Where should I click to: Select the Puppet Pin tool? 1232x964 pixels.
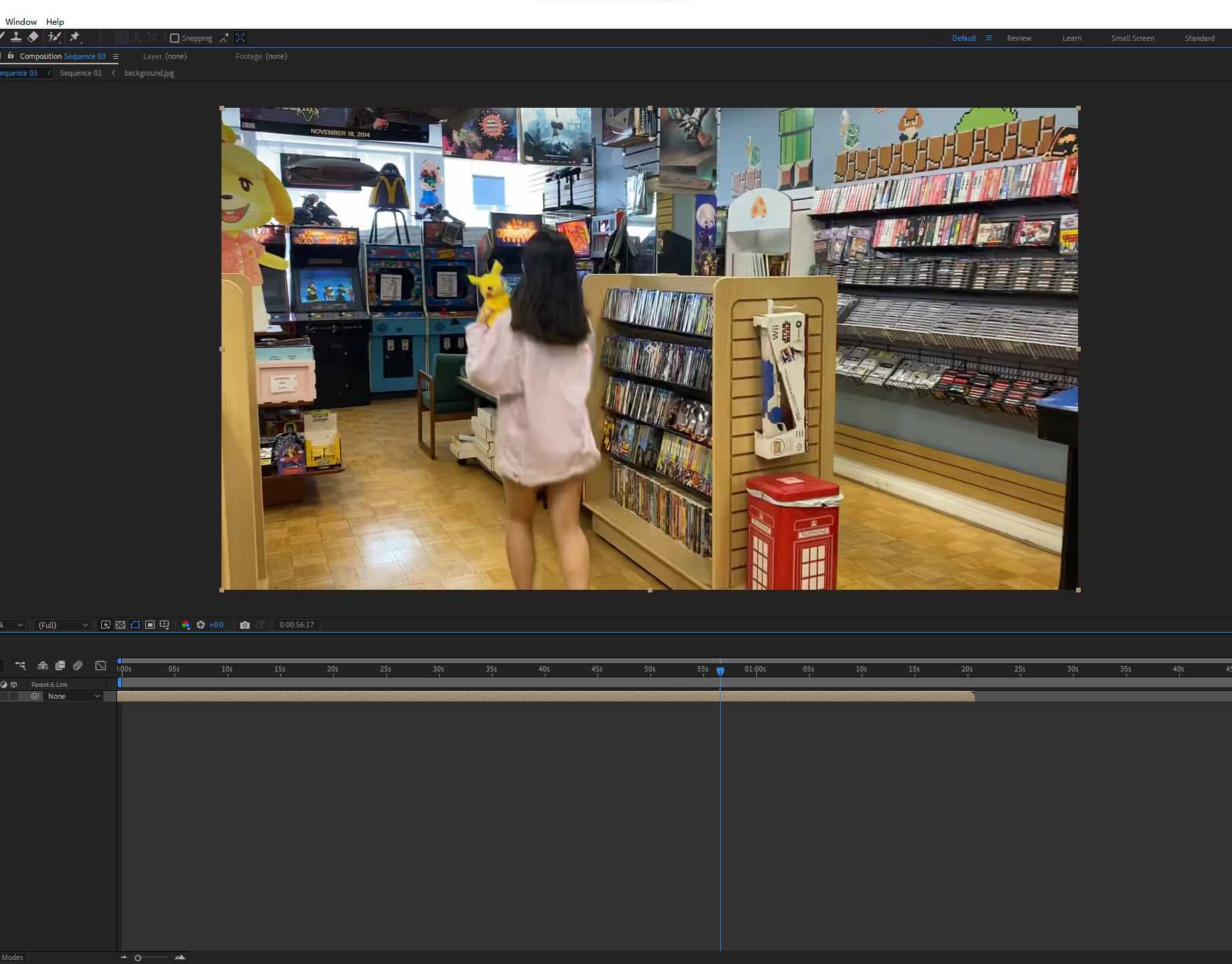(75, 37)
